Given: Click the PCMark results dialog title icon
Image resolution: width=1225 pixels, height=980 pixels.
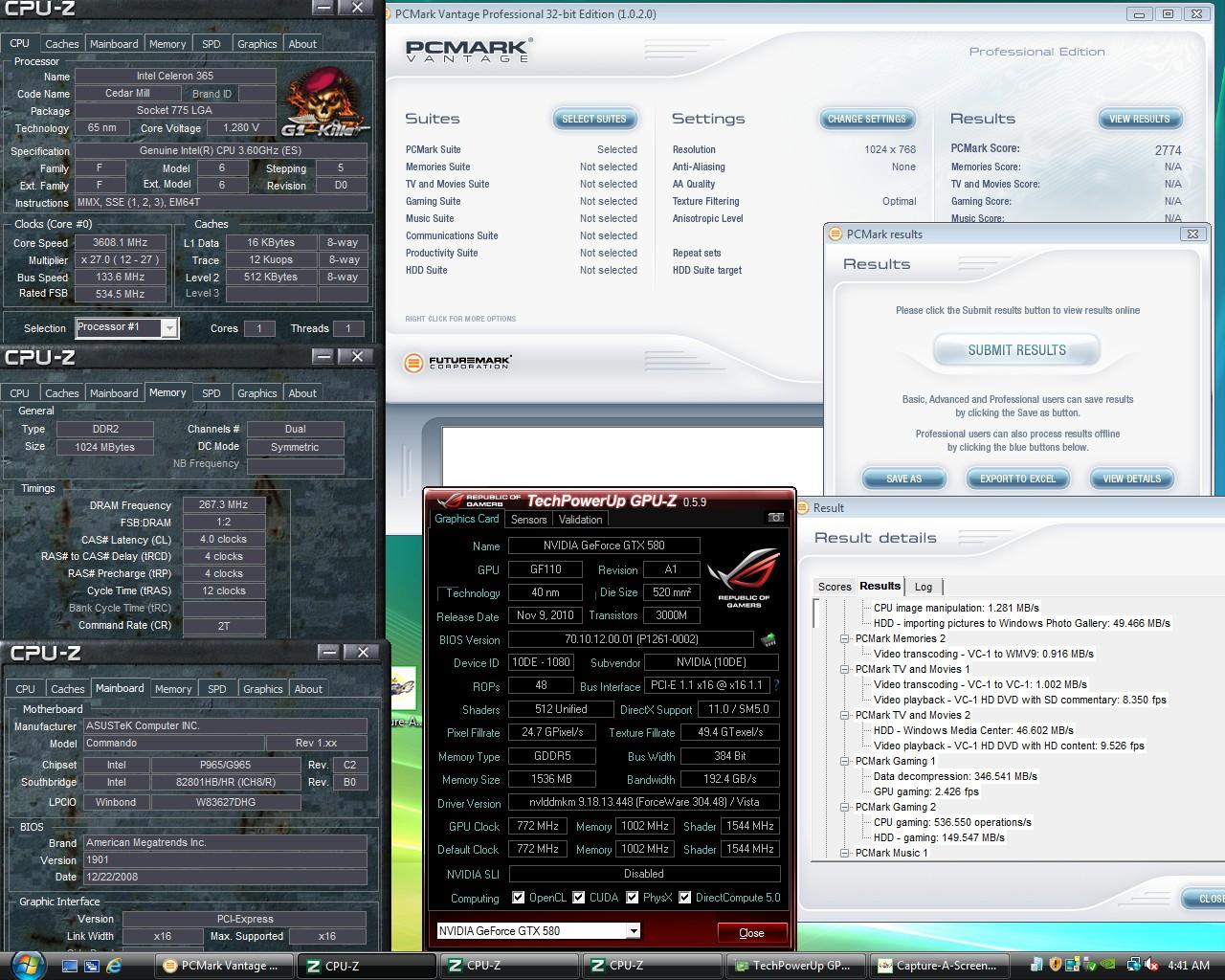Looking at the screenshot, I should click(x=835, y=234).
